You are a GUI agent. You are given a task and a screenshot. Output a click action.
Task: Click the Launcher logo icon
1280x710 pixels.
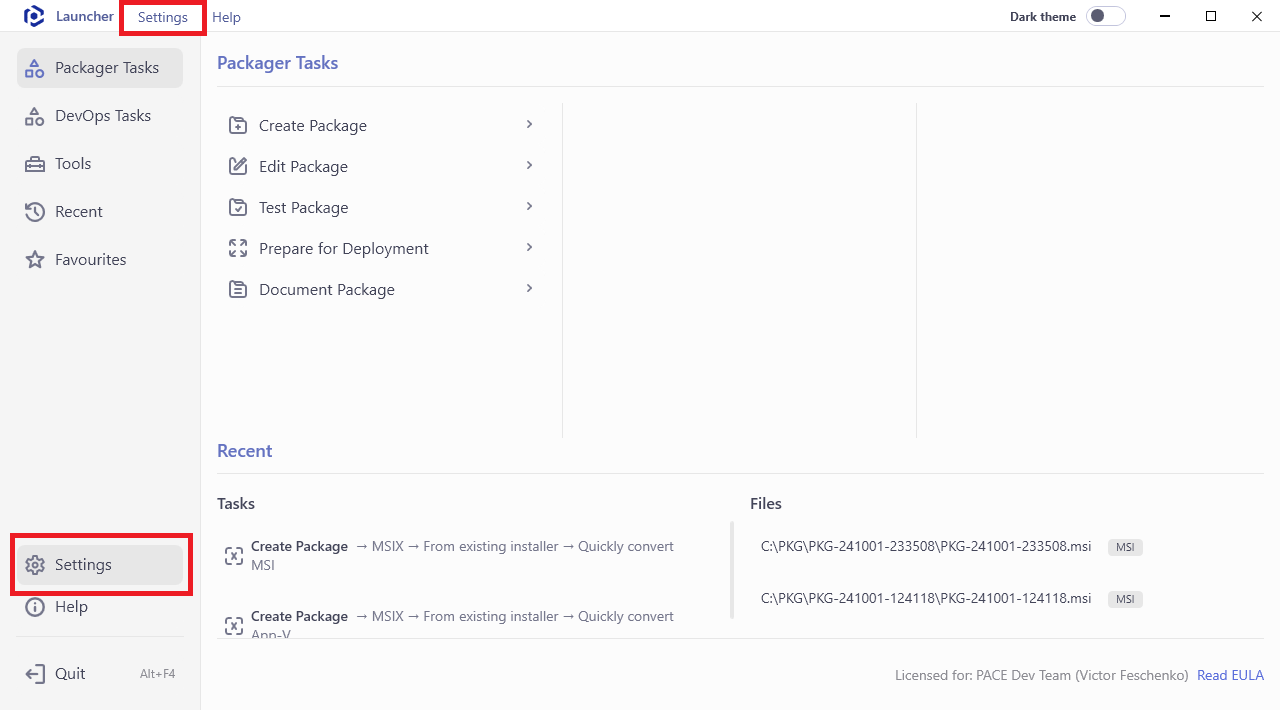[35, 16]
